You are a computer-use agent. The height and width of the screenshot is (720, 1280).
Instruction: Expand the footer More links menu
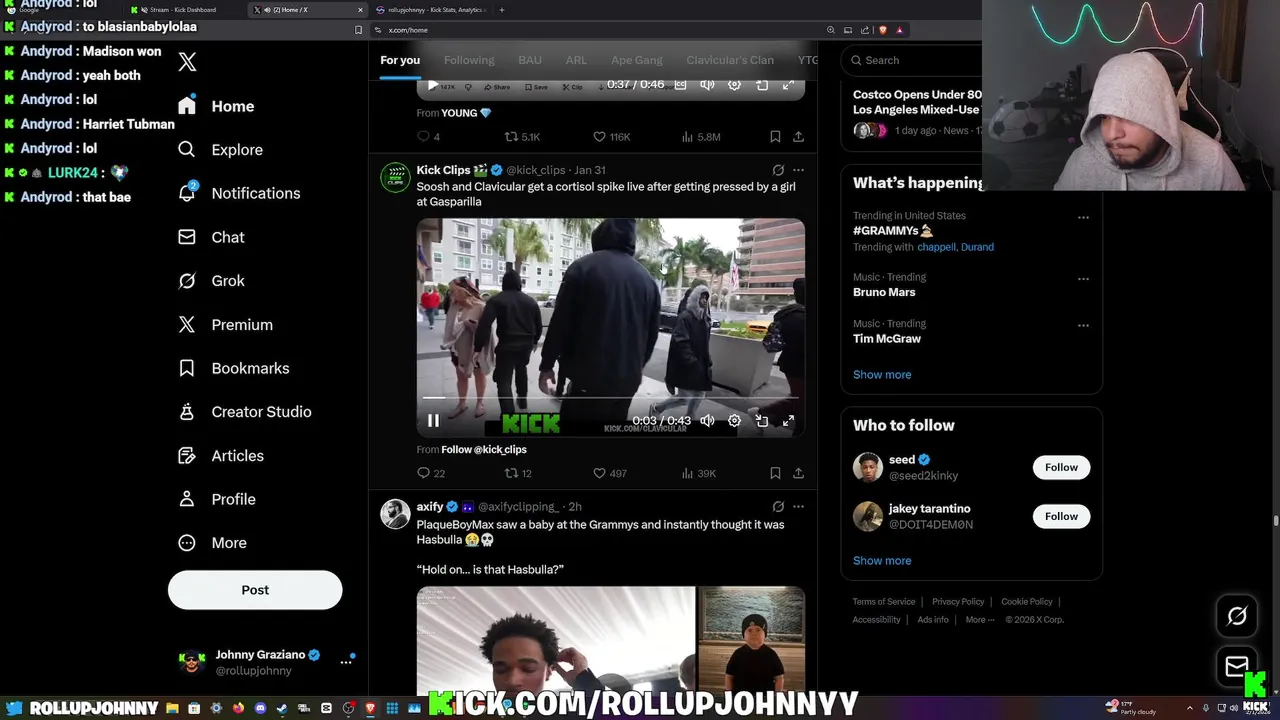coord(980,620)
